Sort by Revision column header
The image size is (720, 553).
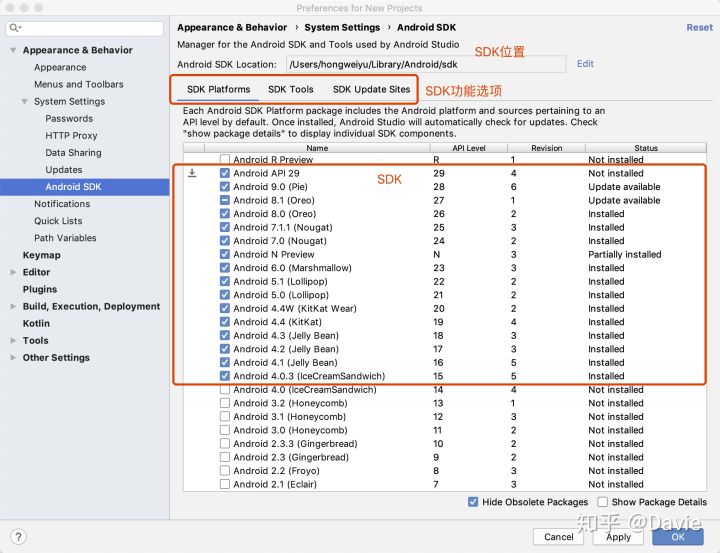546,148
